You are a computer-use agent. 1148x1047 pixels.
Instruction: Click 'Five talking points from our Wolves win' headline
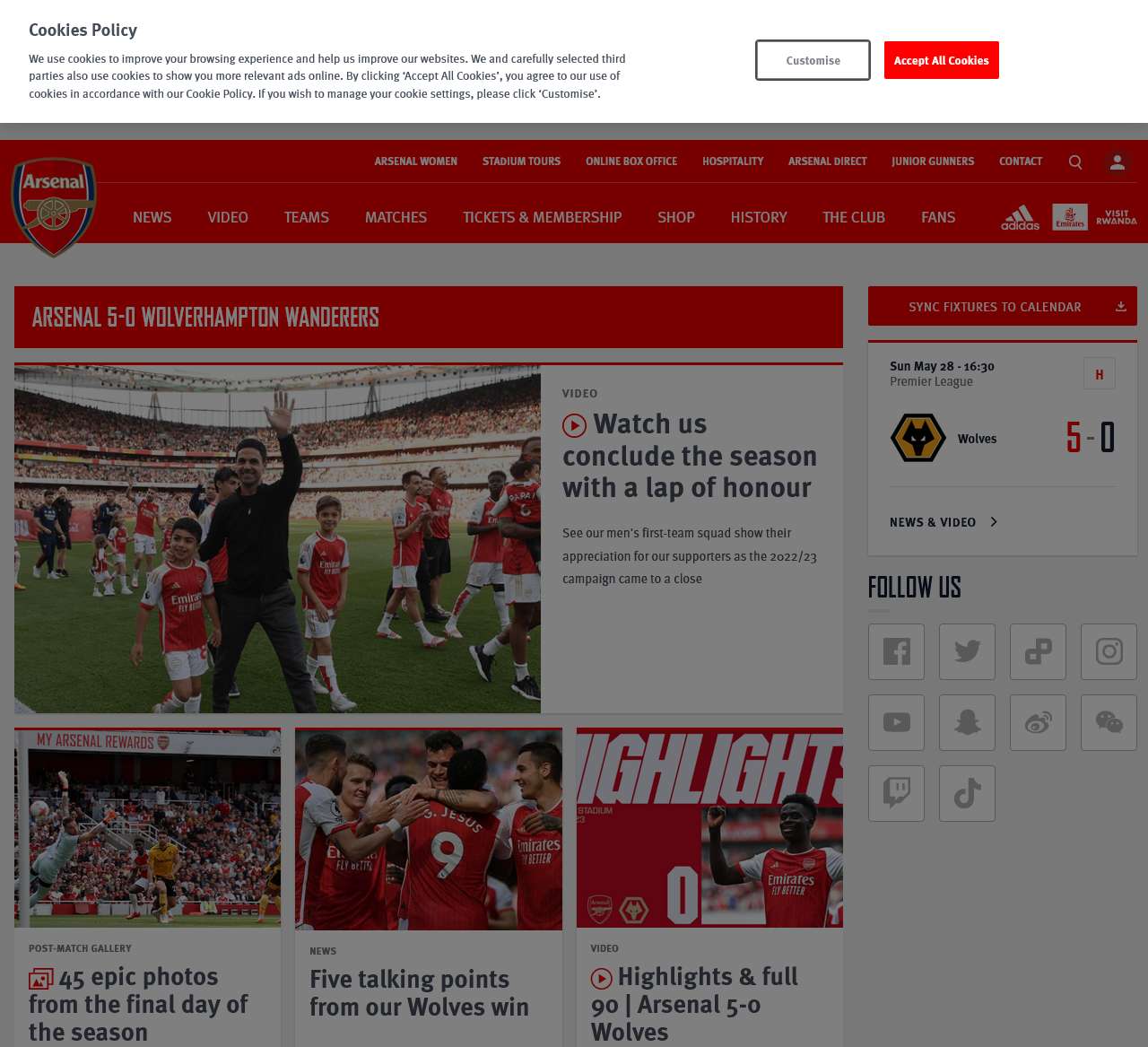(x=420, y=993)
